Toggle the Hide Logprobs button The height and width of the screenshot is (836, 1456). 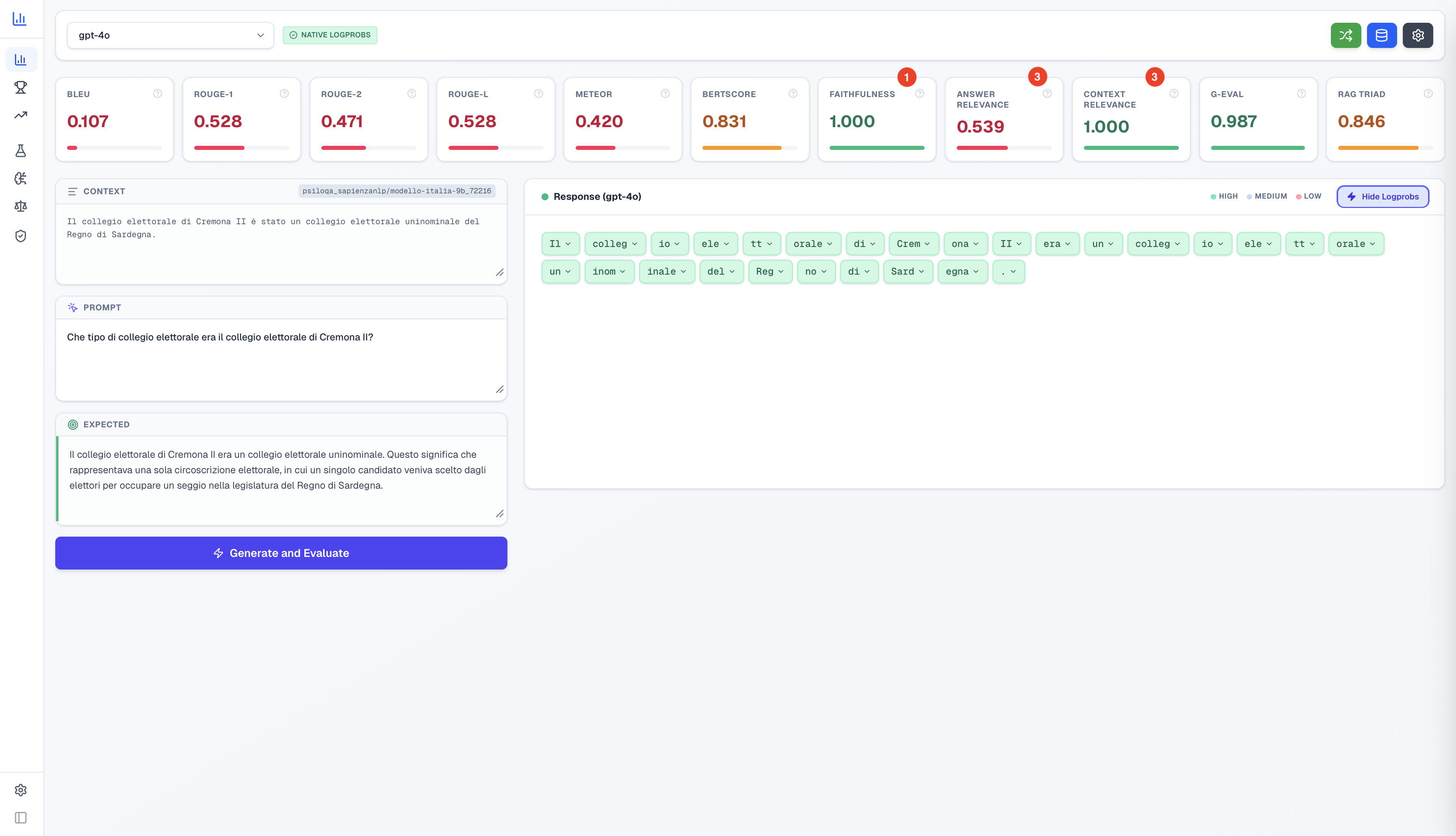pyautogui.click(x=1382, y=196)
